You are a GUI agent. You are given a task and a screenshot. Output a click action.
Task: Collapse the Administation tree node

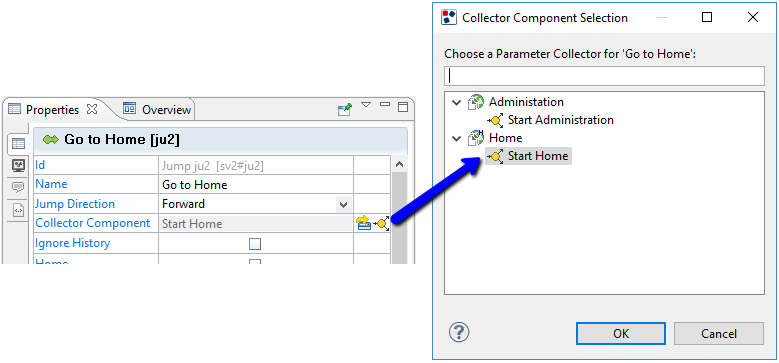click(457, 103)
